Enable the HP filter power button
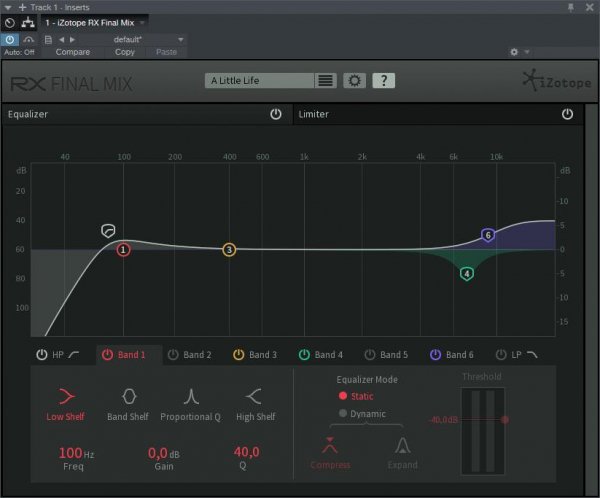The width and height of the screenshot is (600, 498). [x=41, y=355]
